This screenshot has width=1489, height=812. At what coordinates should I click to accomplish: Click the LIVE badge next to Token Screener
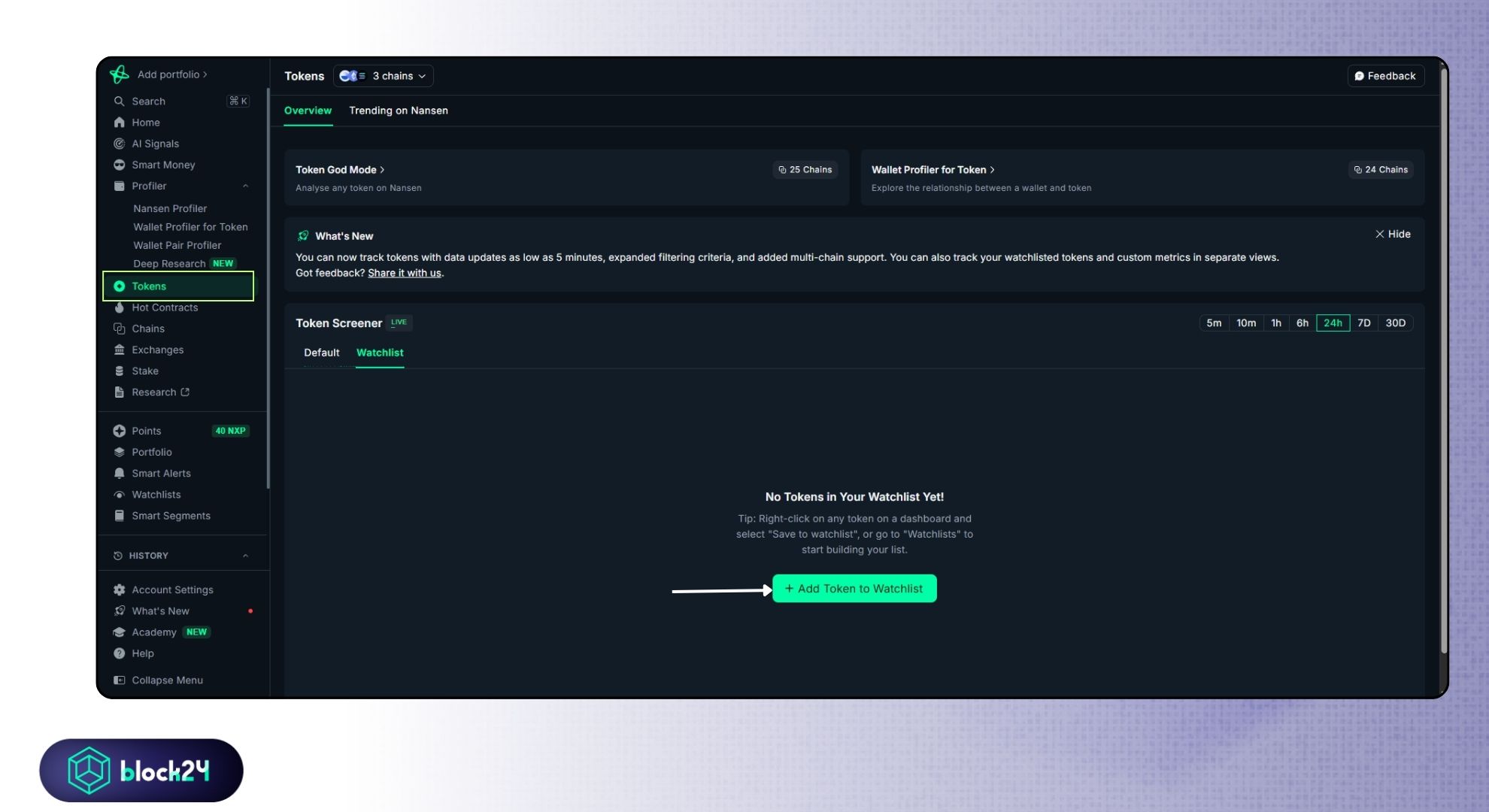coord(399,323)
